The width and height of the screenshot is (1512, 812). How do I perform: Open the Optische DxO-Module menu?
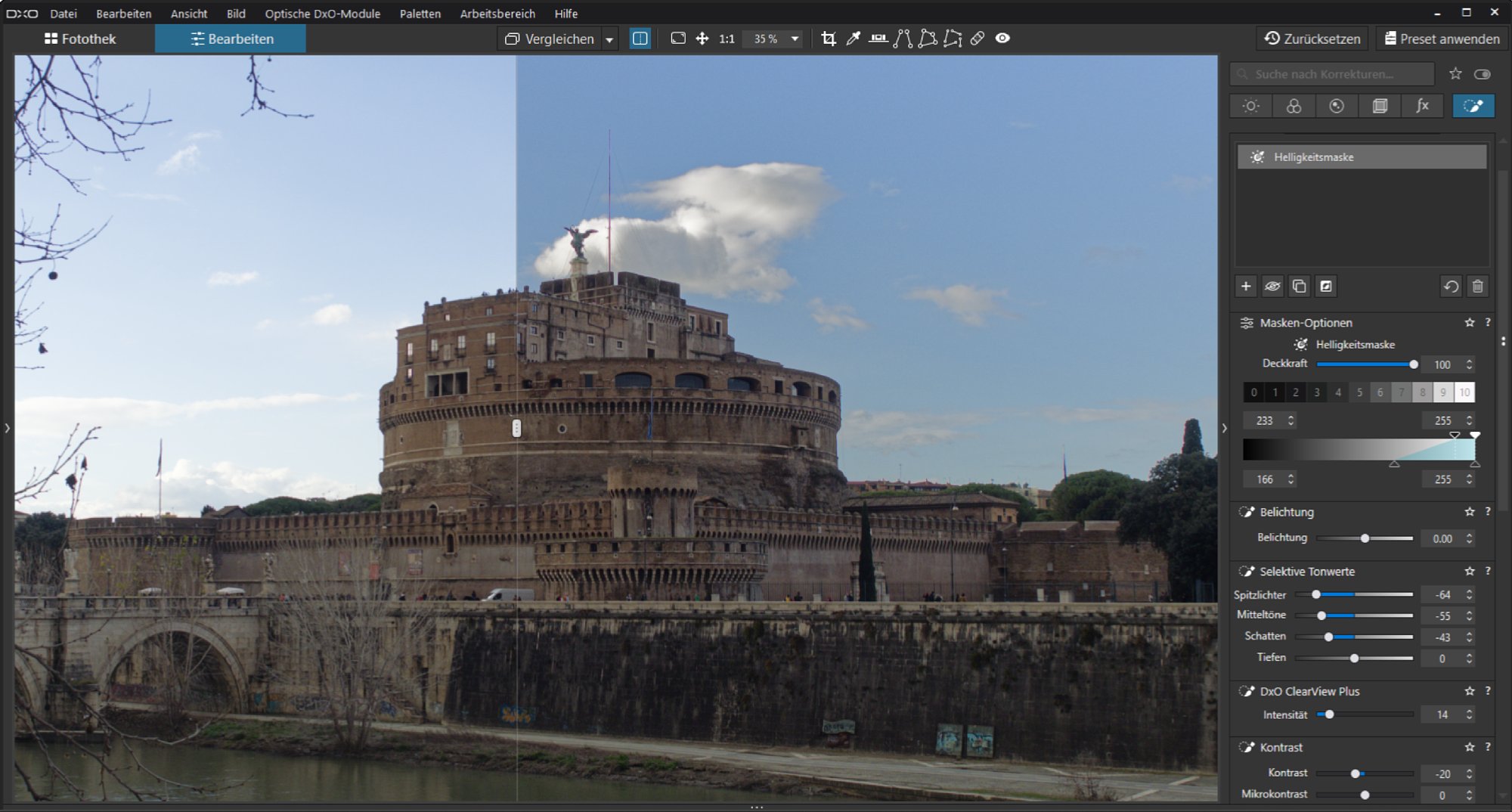tap(322, 14)
